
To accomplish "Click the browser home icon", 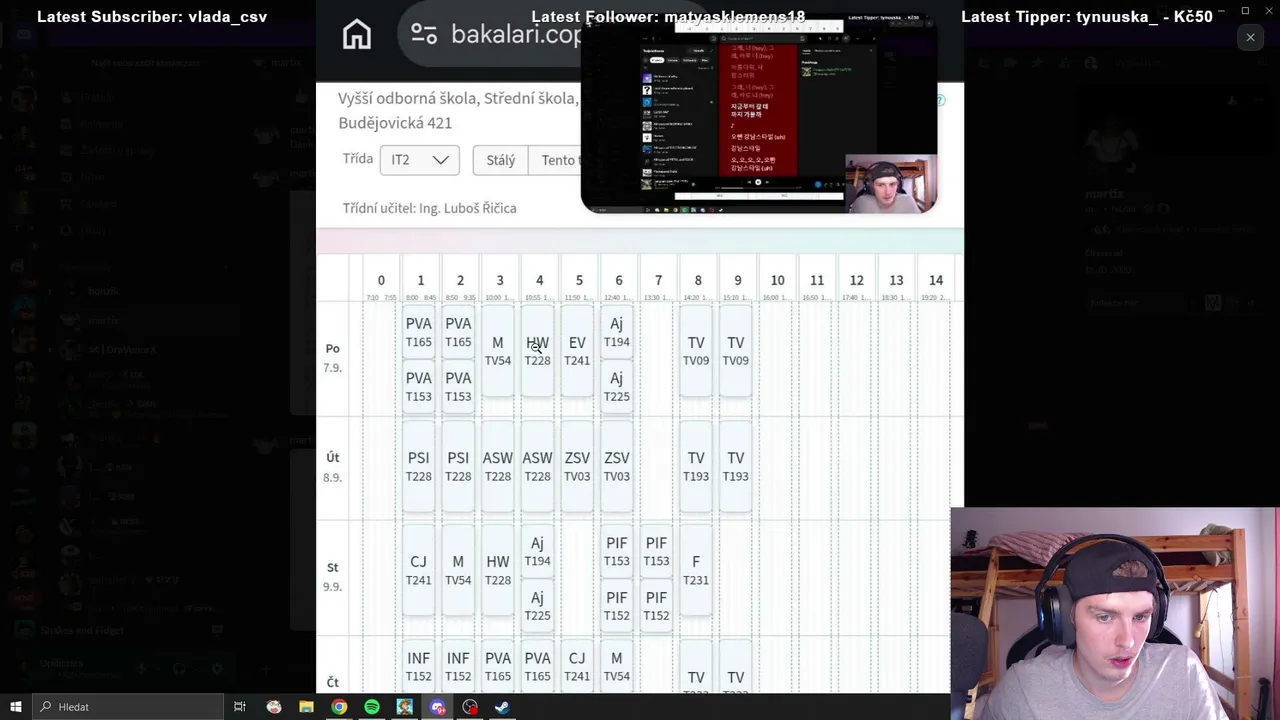I will (x=357, y=34).
